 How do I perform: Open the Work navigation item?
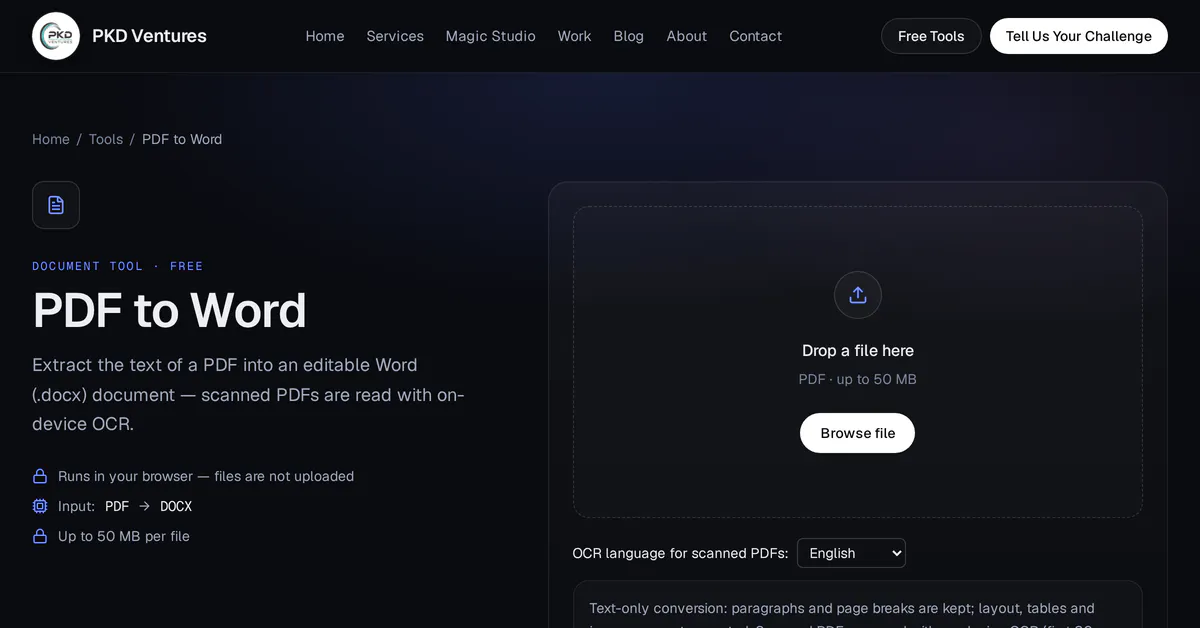[575, 36]
